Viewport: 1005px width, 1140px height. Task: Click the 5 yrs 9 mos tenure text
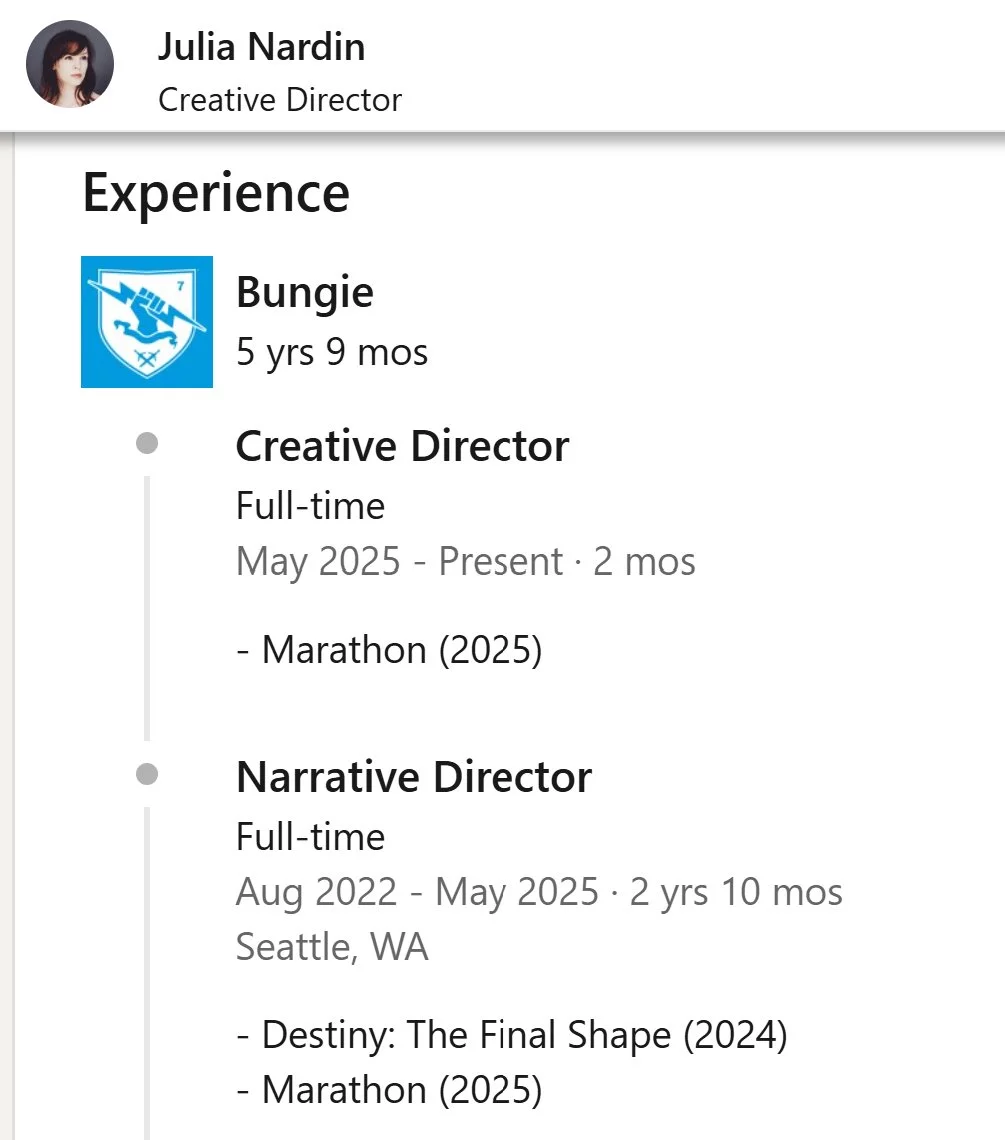332,351
